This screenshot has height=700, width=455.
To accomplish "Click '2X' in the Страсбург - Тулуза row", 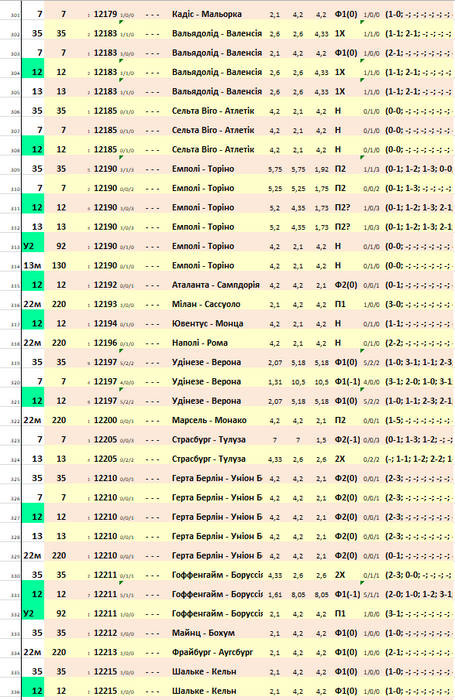I will click(x=340, y=459).
